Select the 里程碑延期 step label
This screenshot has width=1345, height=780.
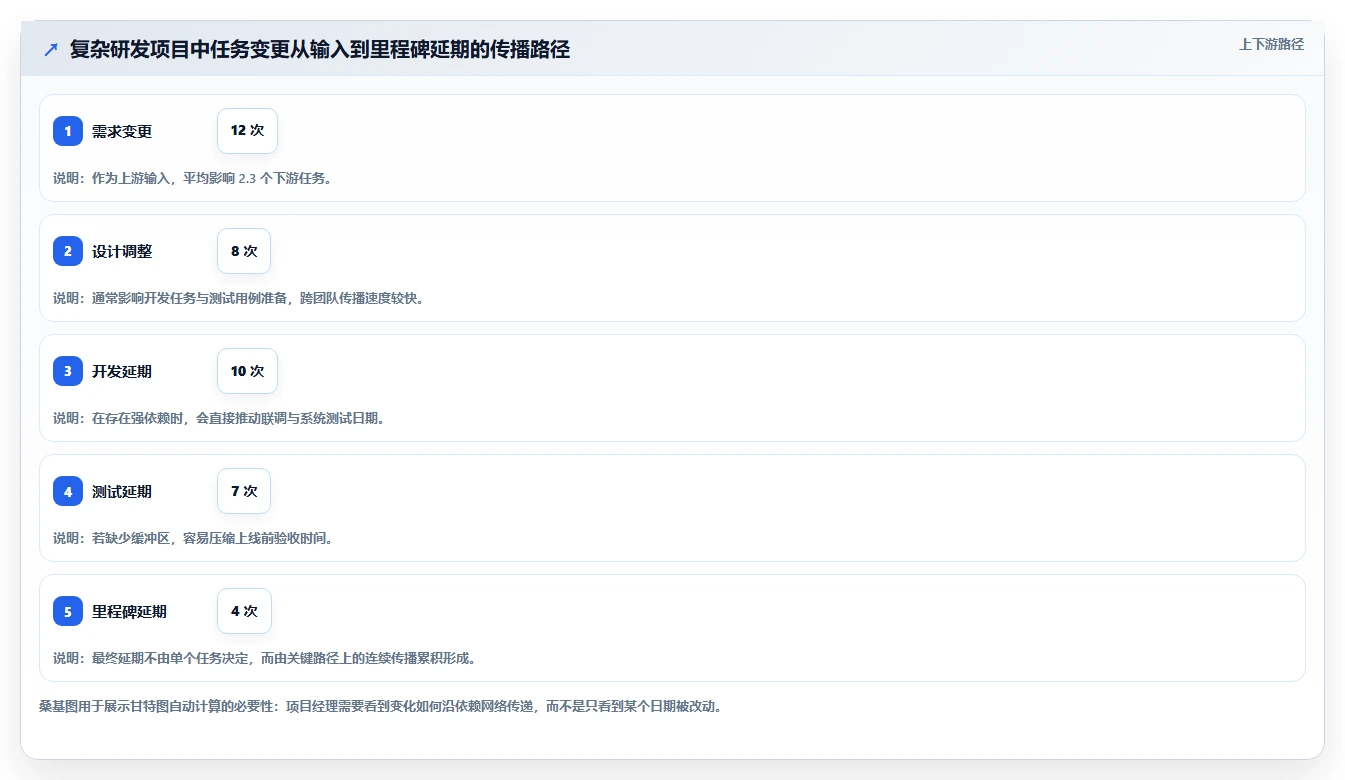pyautogui.click(x=129, y=611)
